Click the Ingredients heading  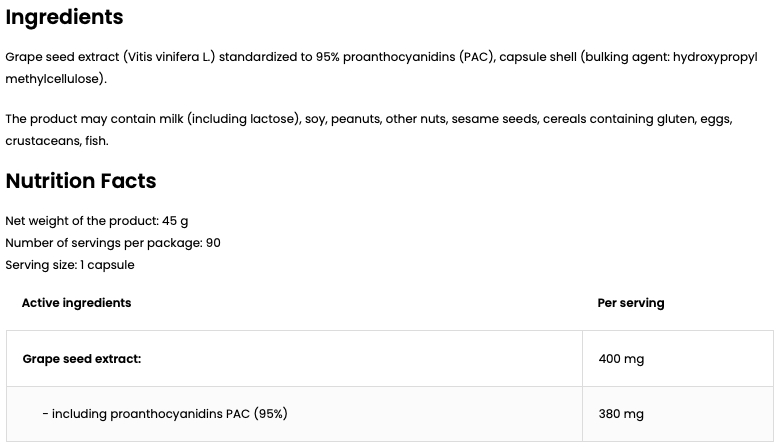64,17
